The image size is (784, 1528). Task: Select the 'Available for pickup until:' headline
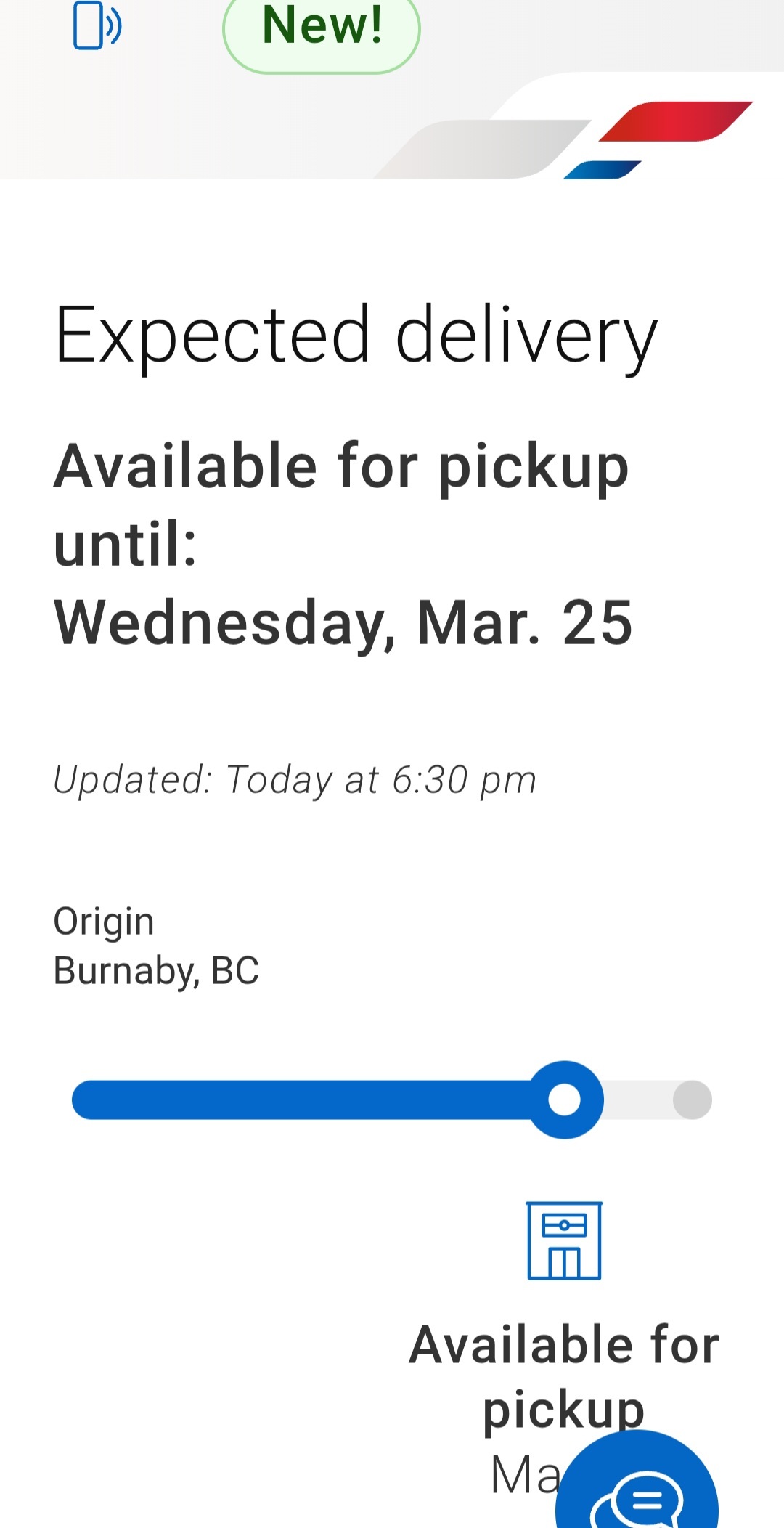point(341,504)
